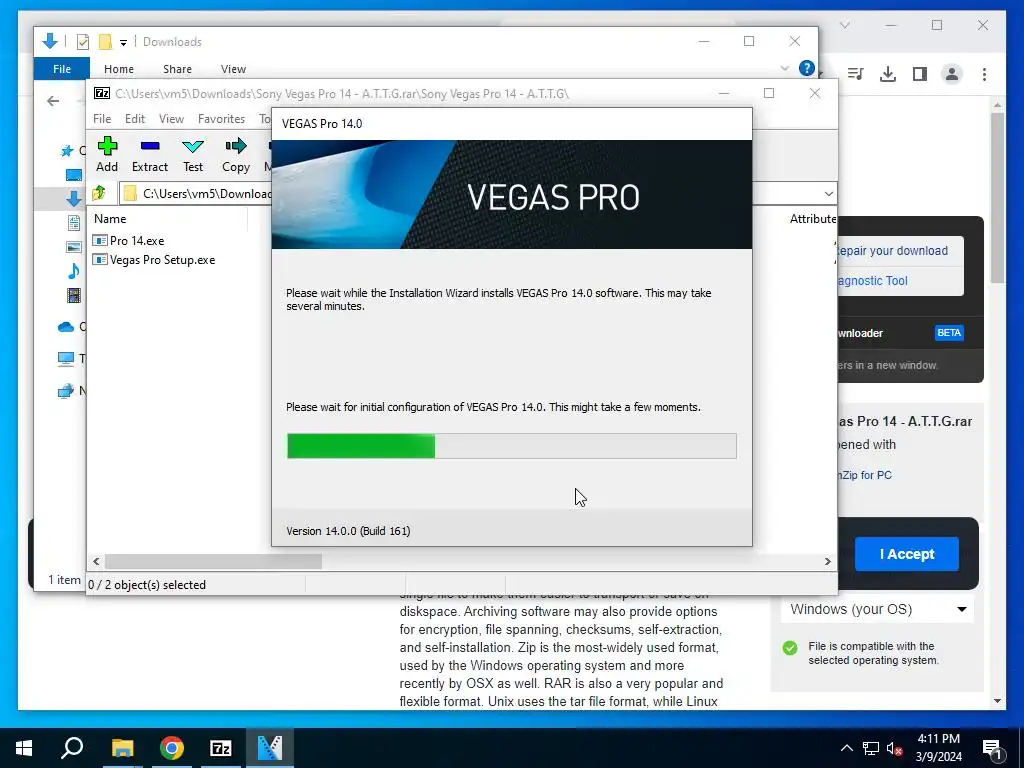
Task: Expand the Explorer ribbon chevron
Action: (785, 68)
